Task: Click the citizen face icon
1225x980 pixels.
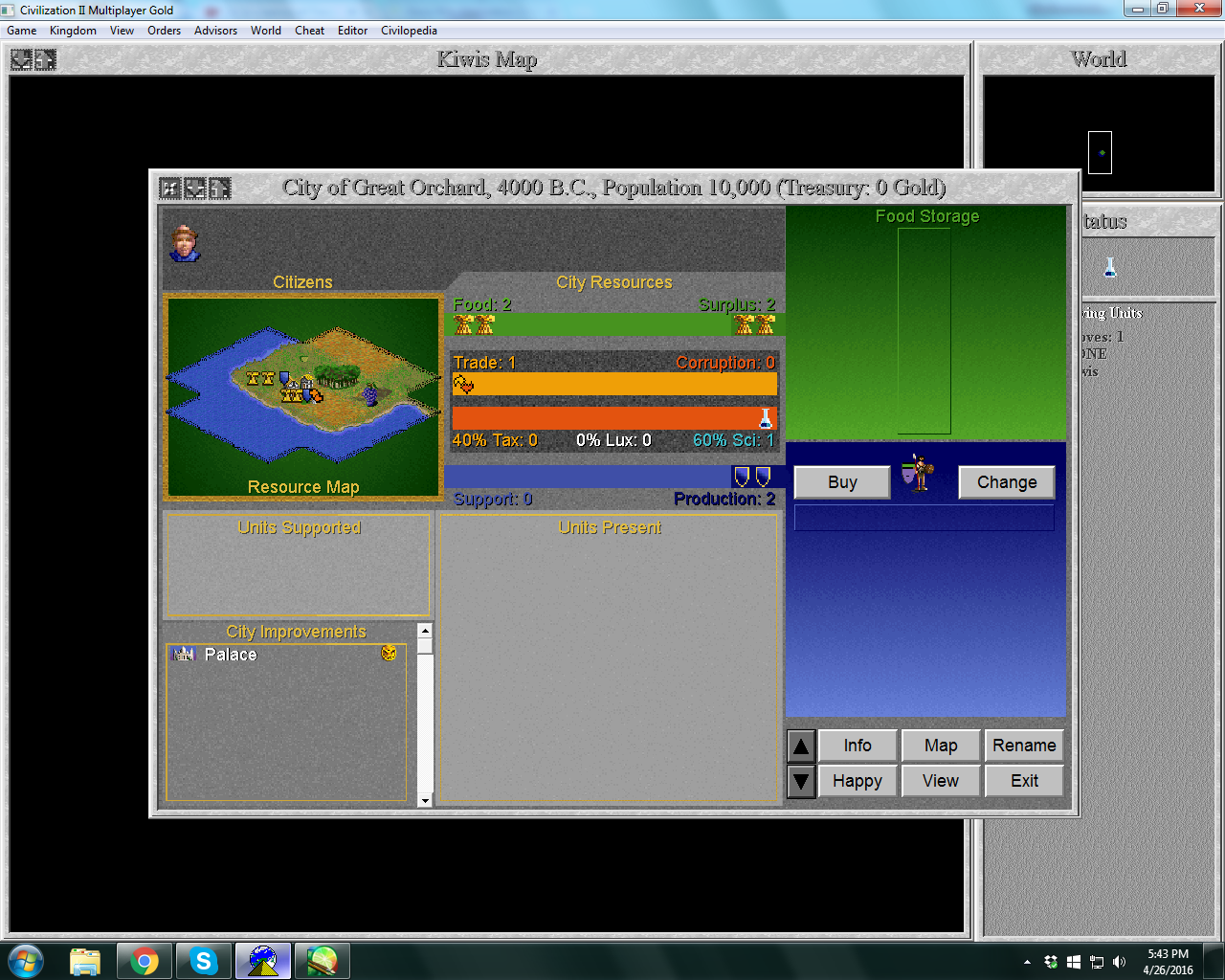Action: tap(185, 243)
